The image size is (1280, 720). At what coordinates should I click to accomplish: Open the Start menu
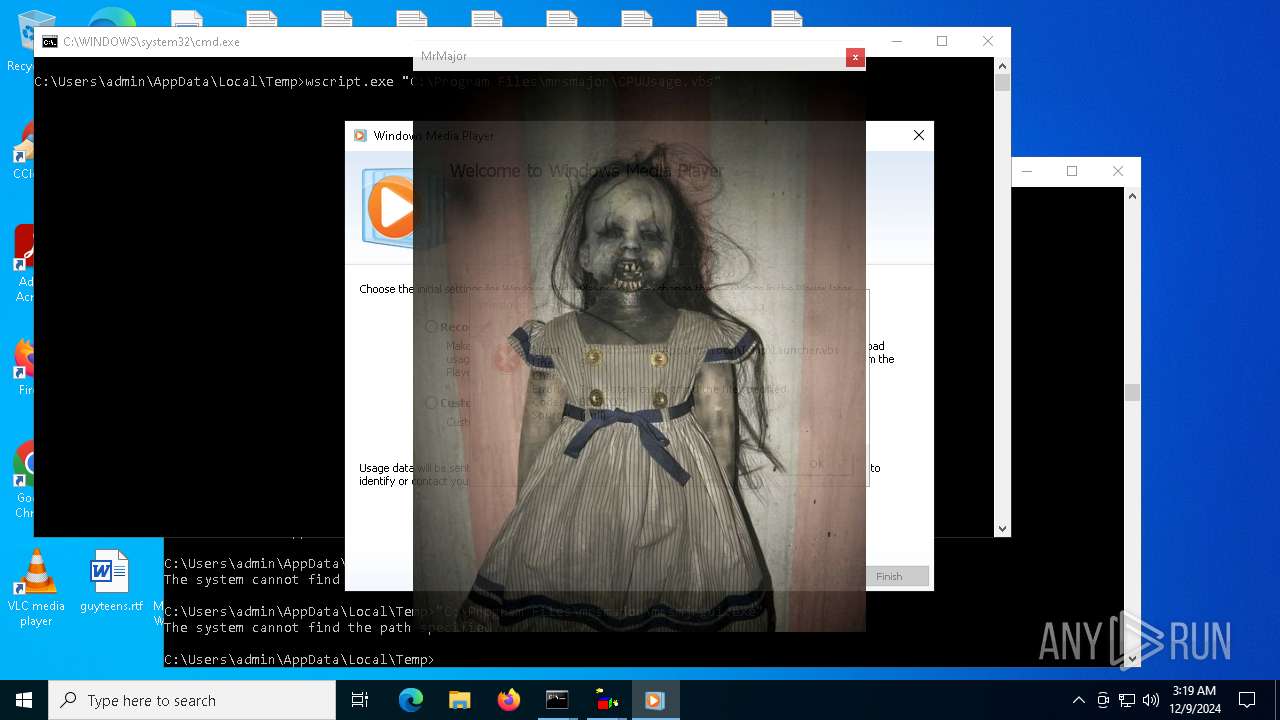tap(24, 700)
